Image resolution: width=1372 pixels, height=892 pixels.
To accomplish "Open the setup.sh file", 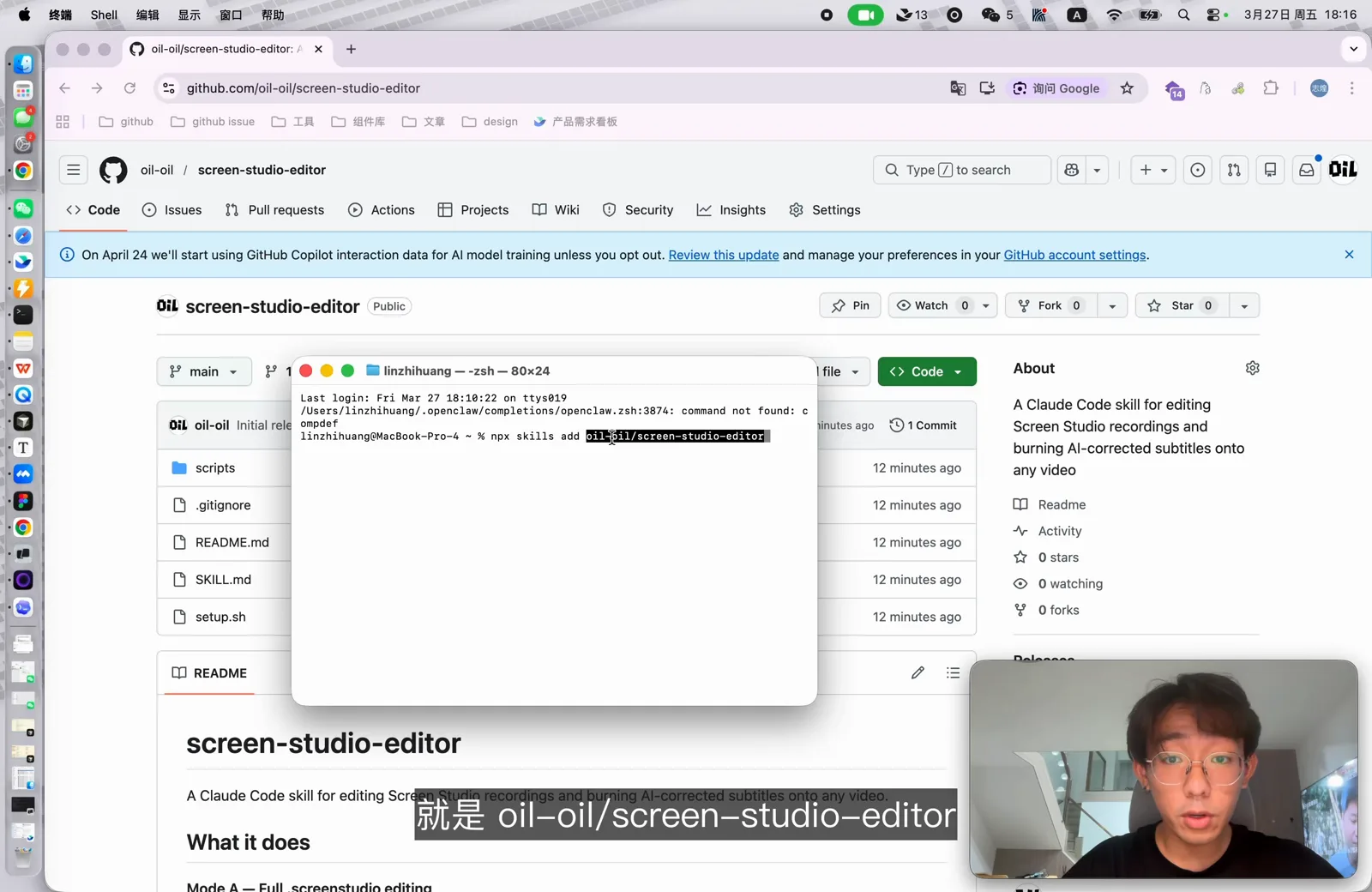I will [x=220, y=617].
